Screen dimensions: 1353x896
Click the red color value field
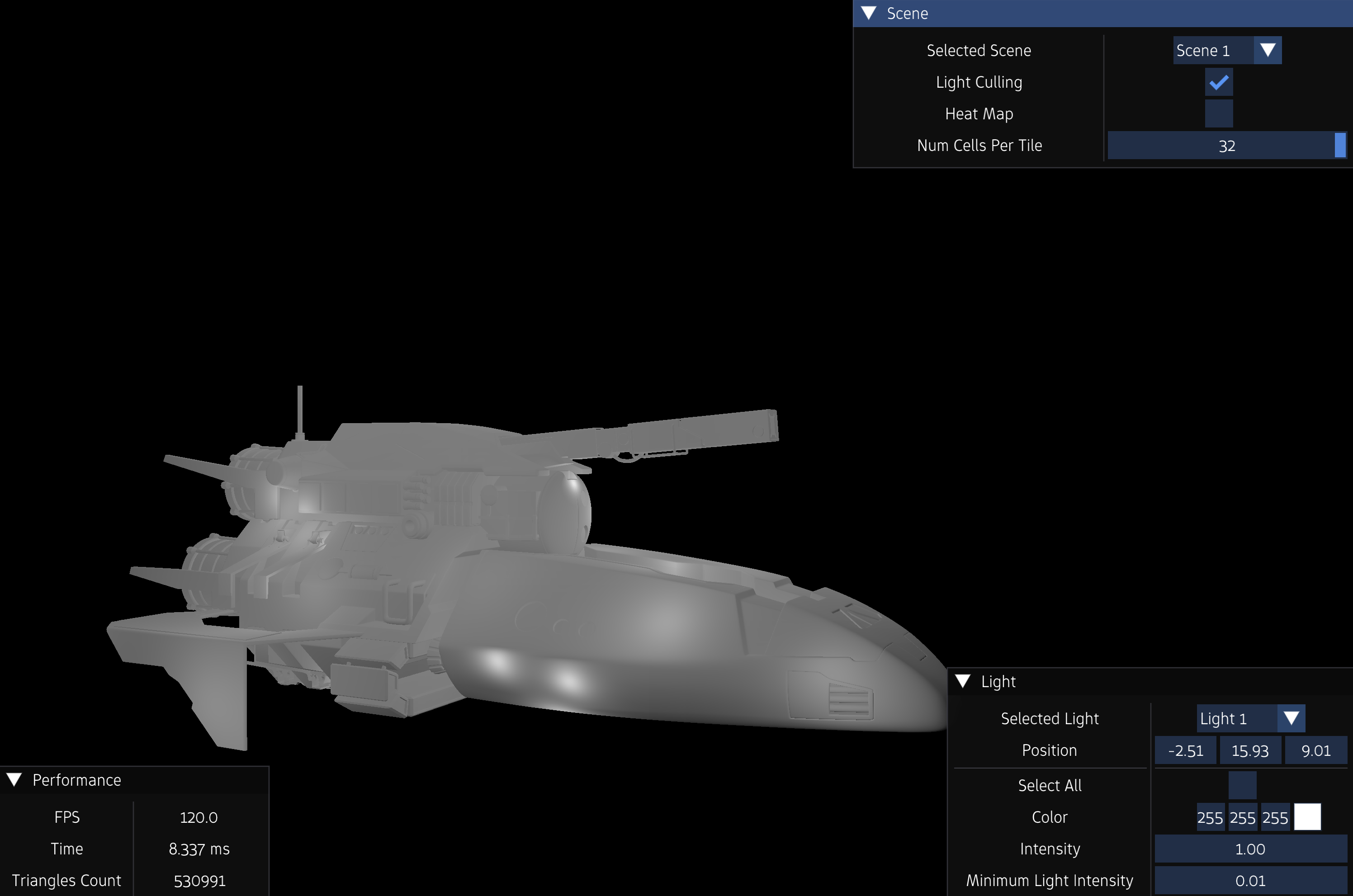pyautogui.click(x=1210, y=818)
